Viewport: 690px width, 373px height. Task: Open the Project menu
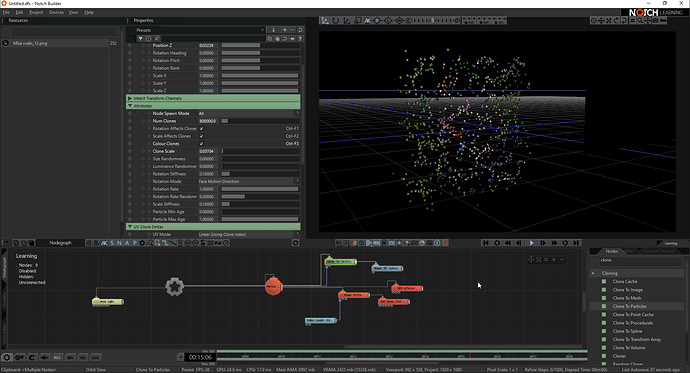[x=36, y=12]
